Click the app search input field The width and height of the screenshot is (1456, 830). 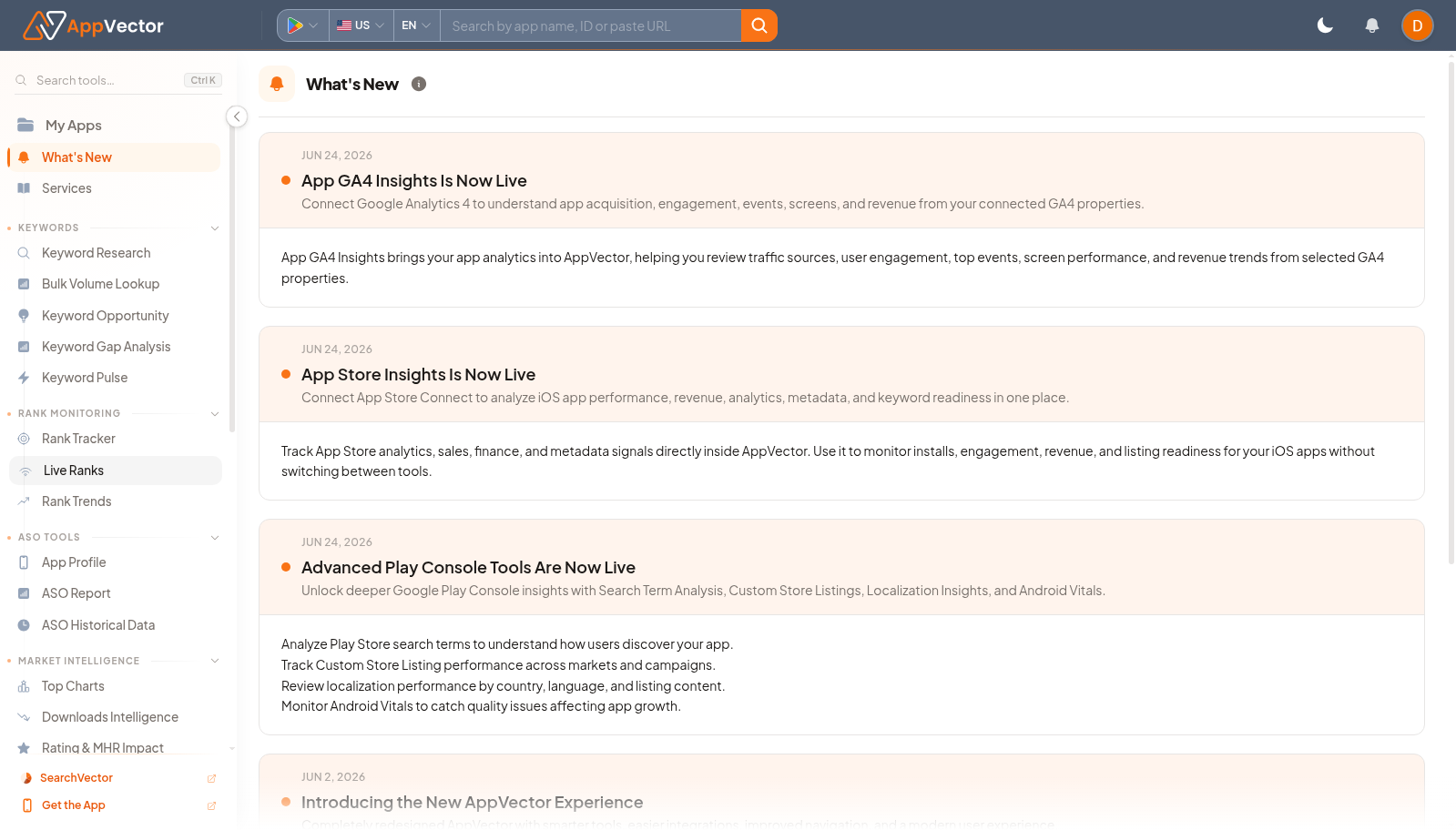tap(591, 25)
